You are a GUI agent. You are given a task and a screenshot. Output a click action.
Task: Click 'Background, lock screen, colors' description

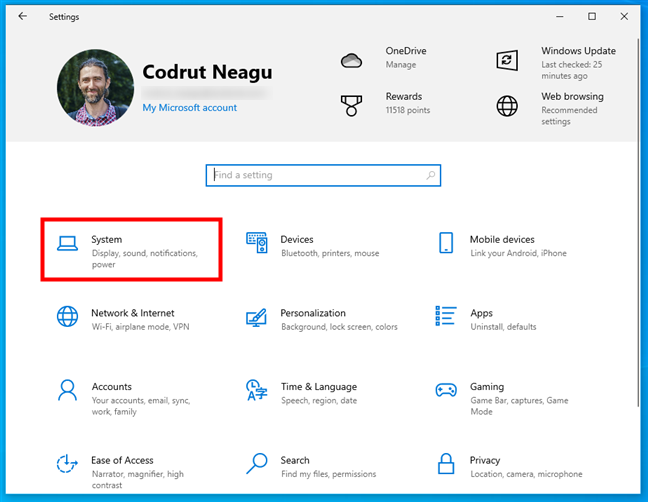point(339,327)
